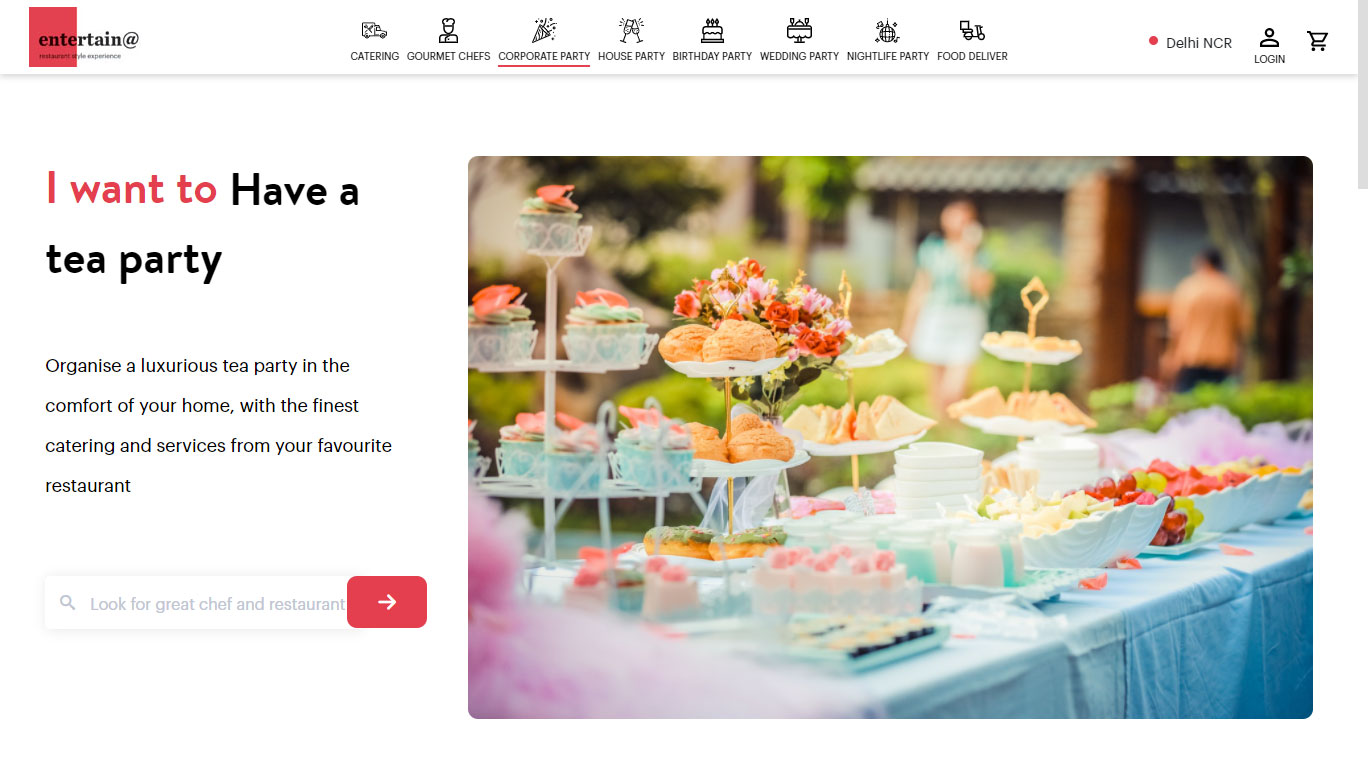This screenshot has height=768, width=1368.
Task: Click the search magnifier icon
Action: 68,602
